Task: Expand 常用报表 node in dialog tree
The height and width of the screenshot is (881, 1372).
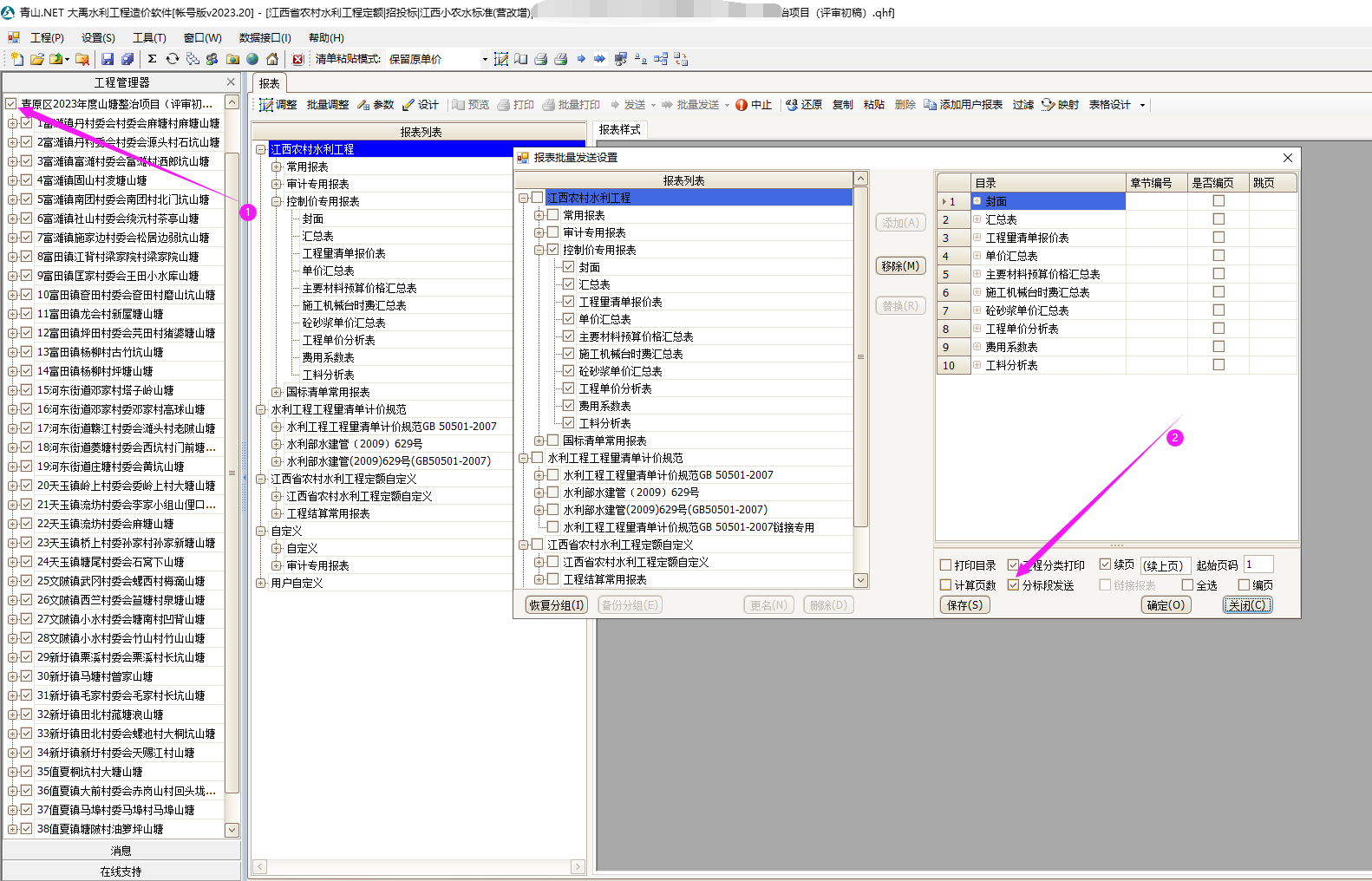Action: point(539,215)
